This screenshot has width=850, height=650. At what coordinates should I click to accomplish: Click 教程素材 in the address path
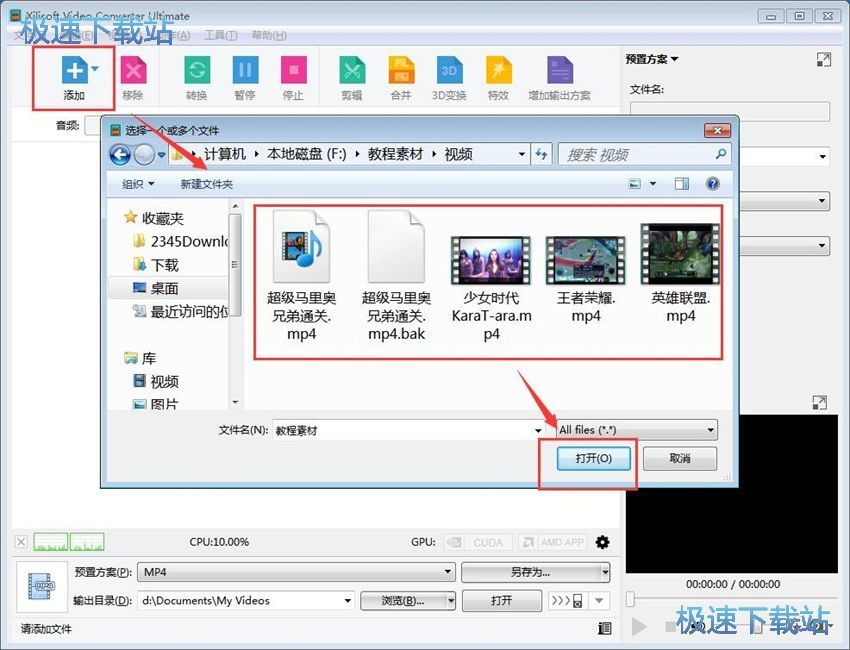click(395, 155)
